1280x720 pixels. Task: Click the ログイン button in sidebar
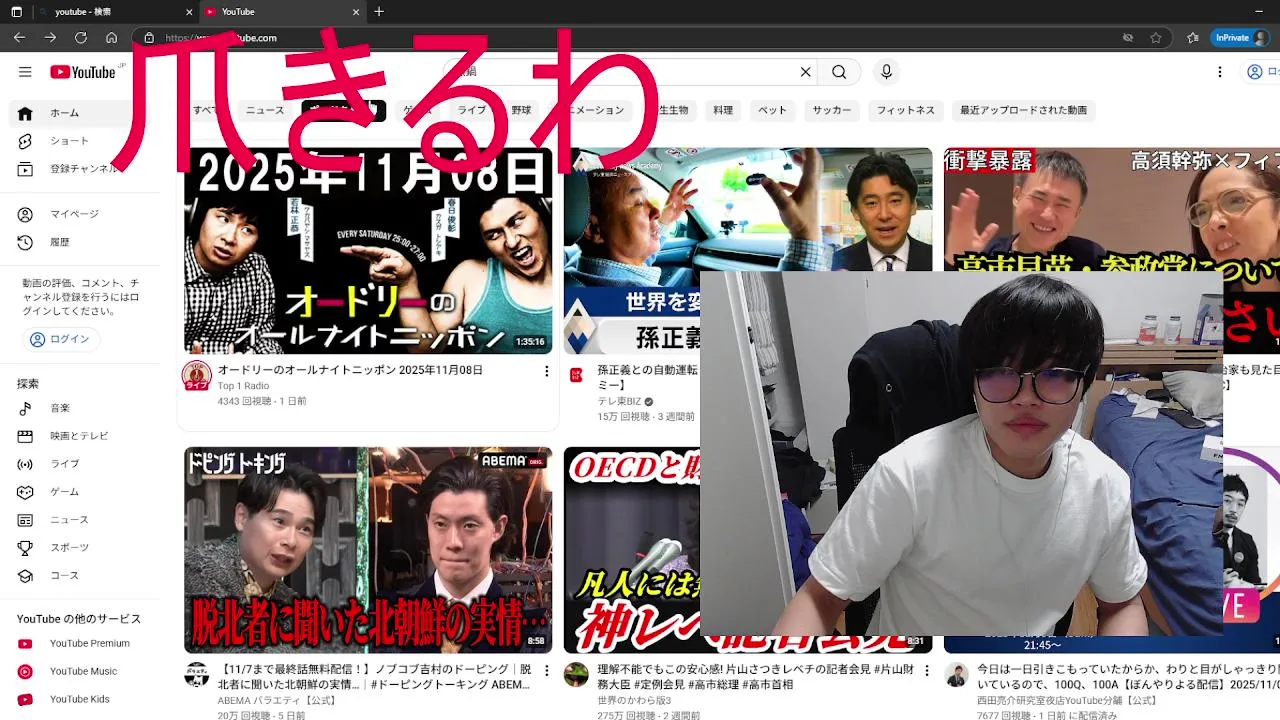tap(60, 339)
